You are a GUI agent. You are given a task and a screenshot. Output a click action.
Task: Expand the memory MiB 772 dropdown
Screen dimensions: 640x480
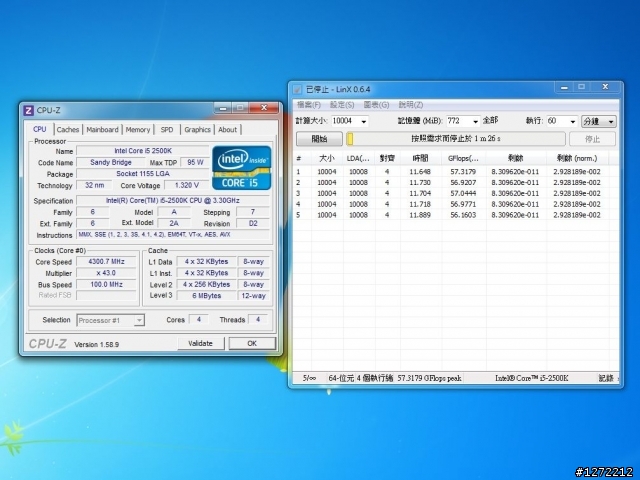pyautogui.click(x=475, y=121)
